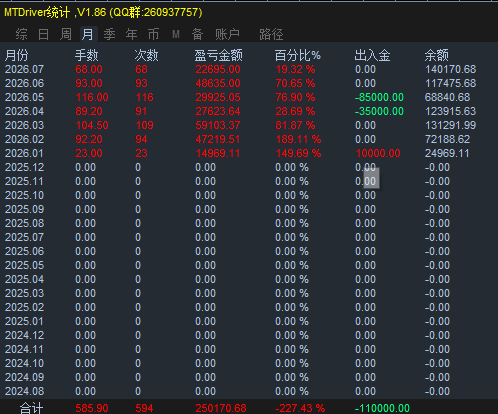Click trade count 109
The image size is (498, 414).
pyautogui.click(x=144, y=125)
